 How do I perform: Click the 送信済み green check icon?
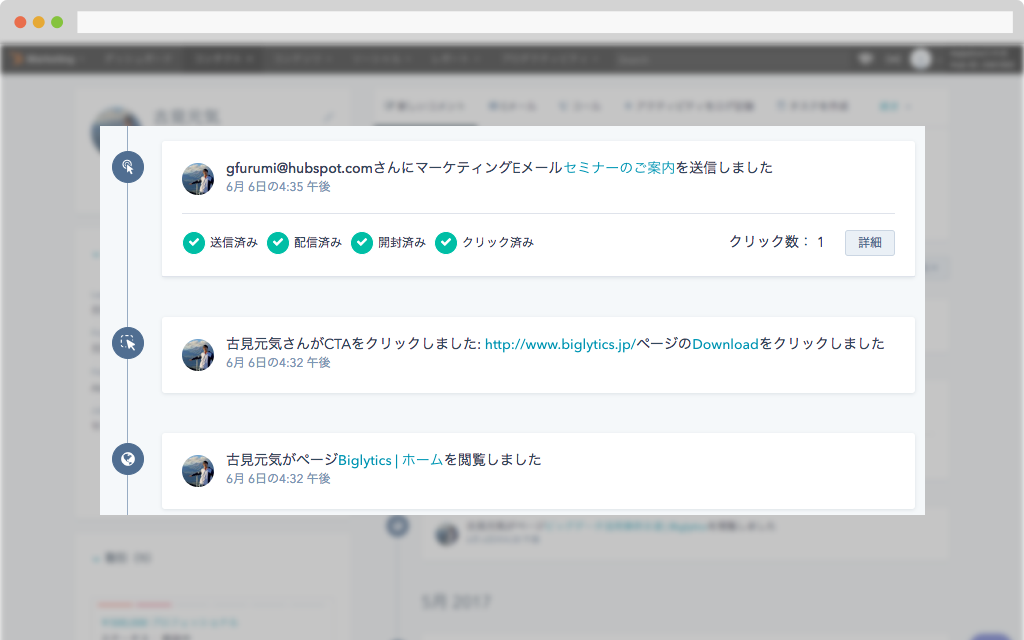(x=194, y=243)
